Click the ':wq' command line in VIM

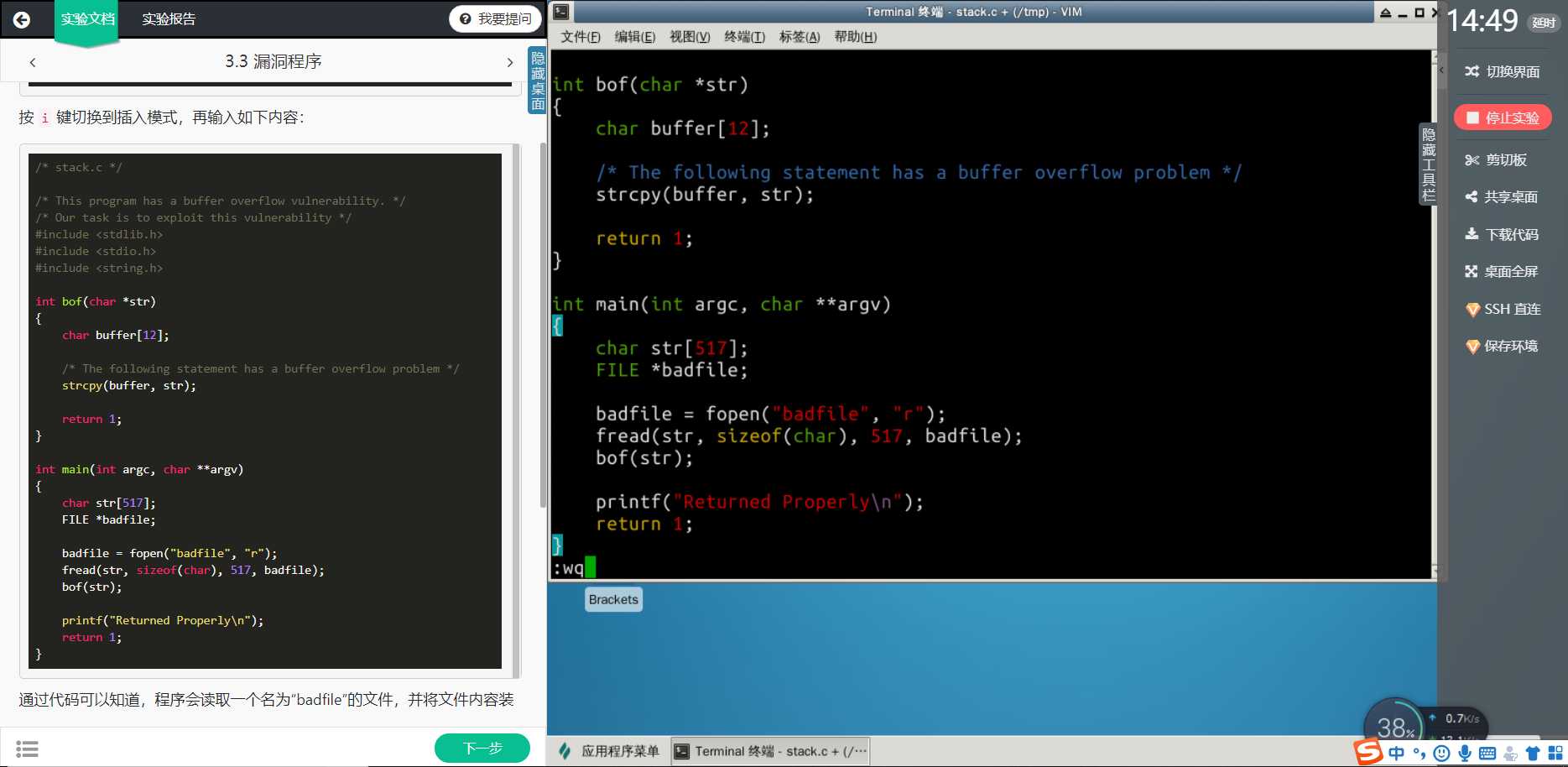pos(568,568)
